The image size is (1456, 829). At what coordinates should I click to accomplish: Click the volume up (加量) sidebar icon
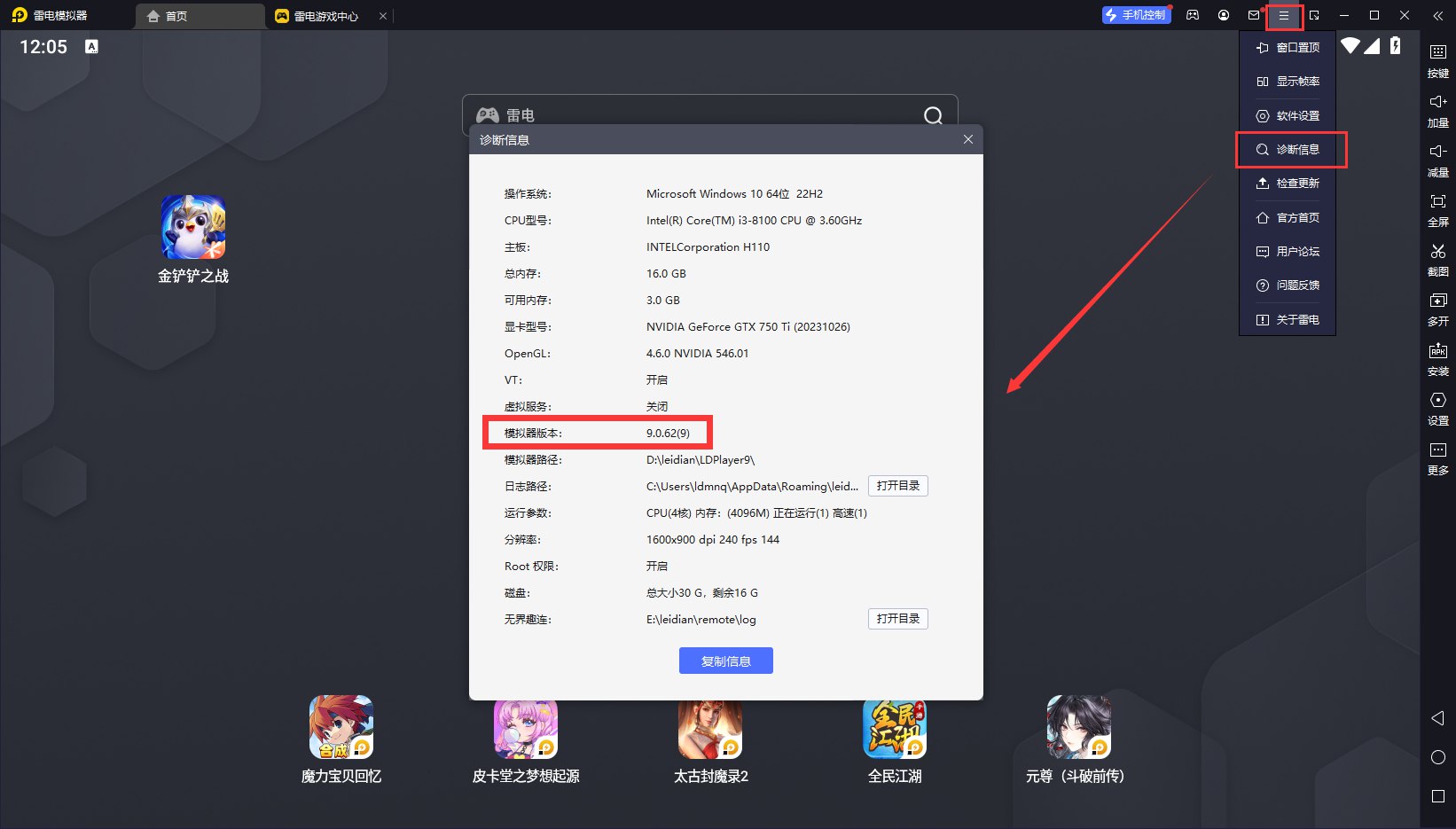(1438, 102)
